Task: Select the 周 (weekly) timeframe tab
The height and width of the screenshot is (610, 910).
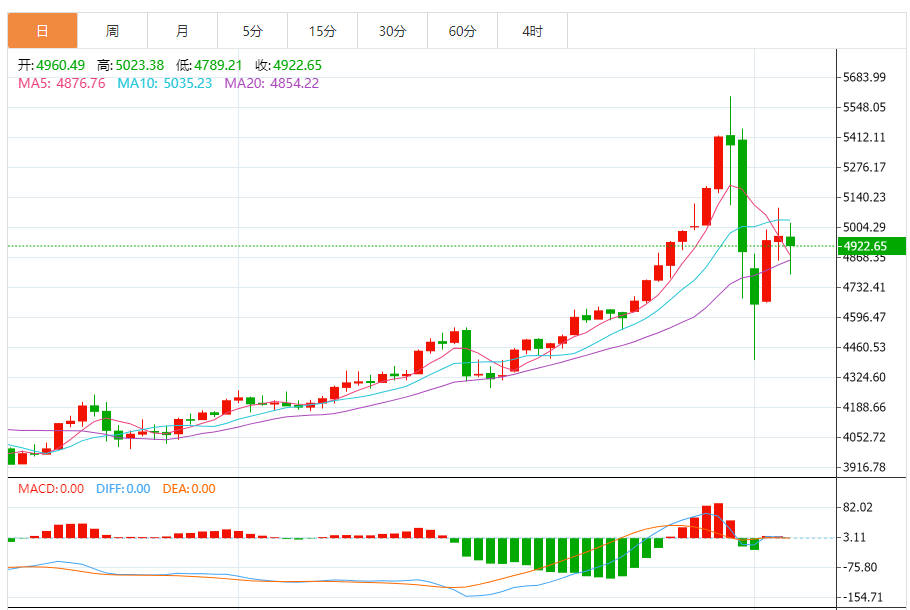Action: 112,31
